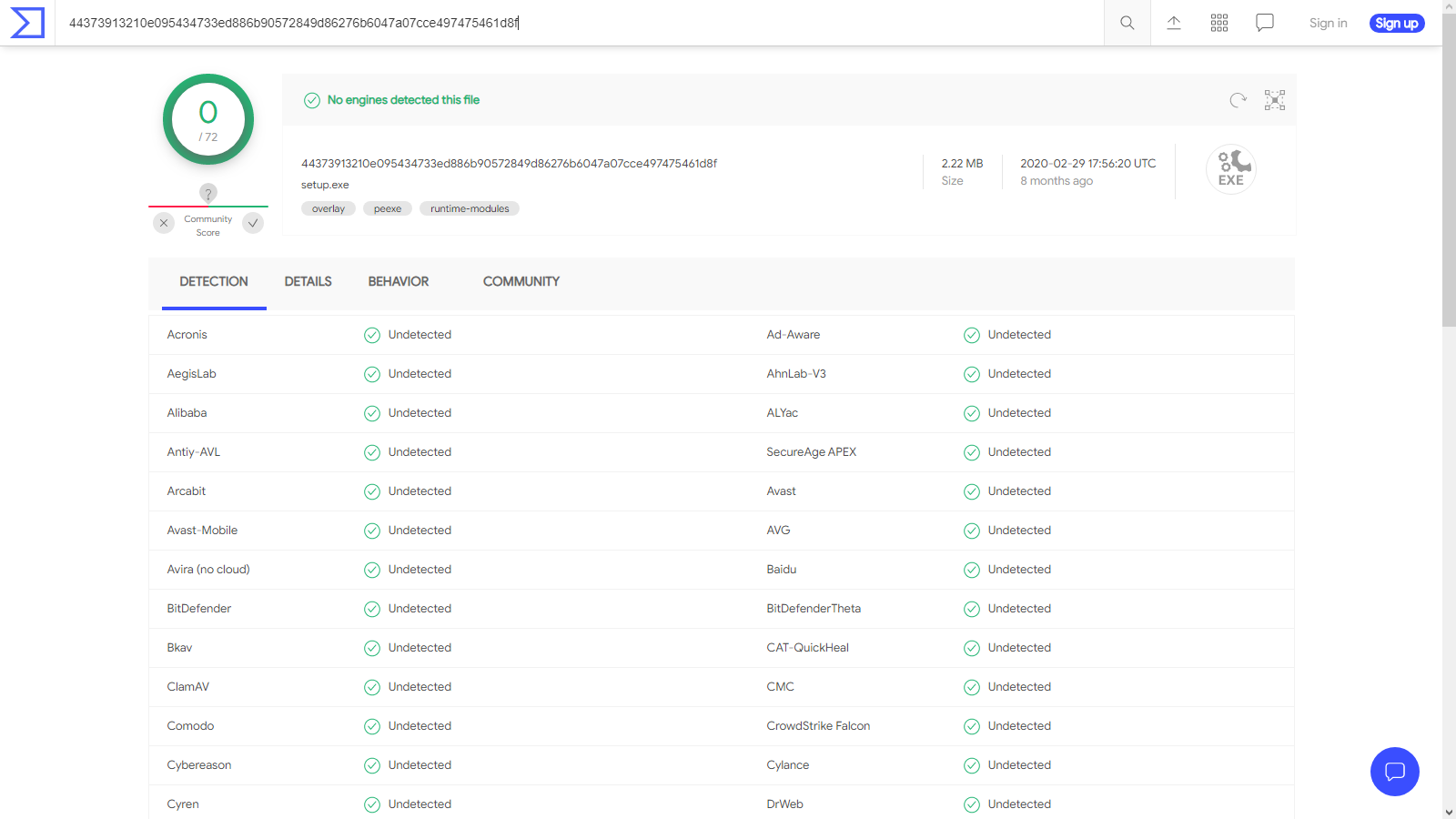Click the reanalyze refresh icon

[1238, 100]
